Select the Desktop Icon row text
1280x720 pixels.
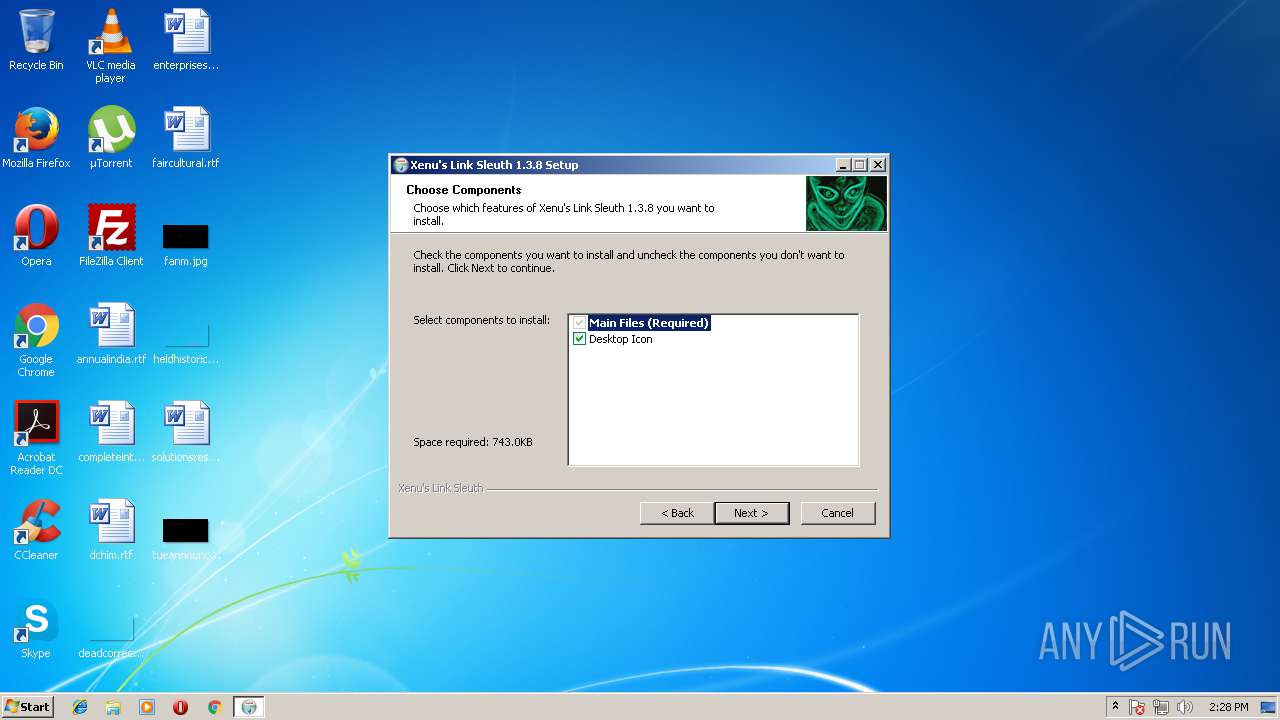tap(620, 339)
